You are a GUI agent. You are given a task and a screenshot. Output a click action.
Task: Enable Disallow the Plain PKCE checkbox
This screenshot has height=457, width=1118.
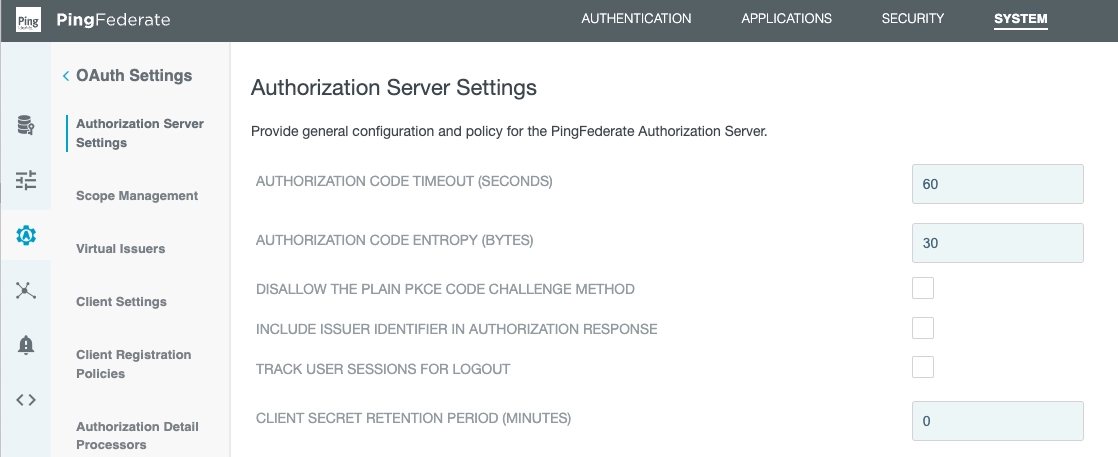tap(923, 289)
